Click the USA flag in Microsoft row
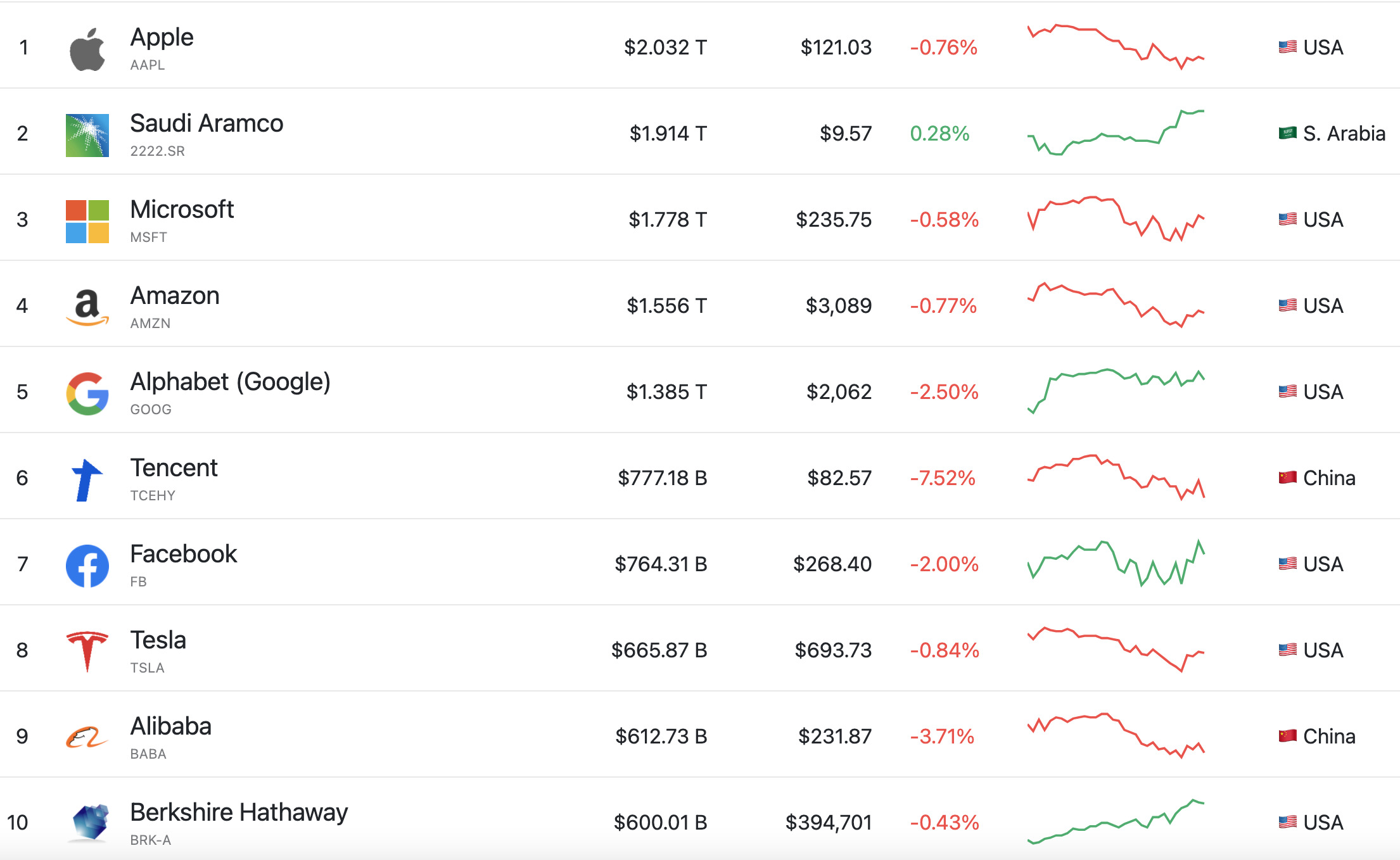Screen dimensions: 1400x860 [x=1287, y=220]
